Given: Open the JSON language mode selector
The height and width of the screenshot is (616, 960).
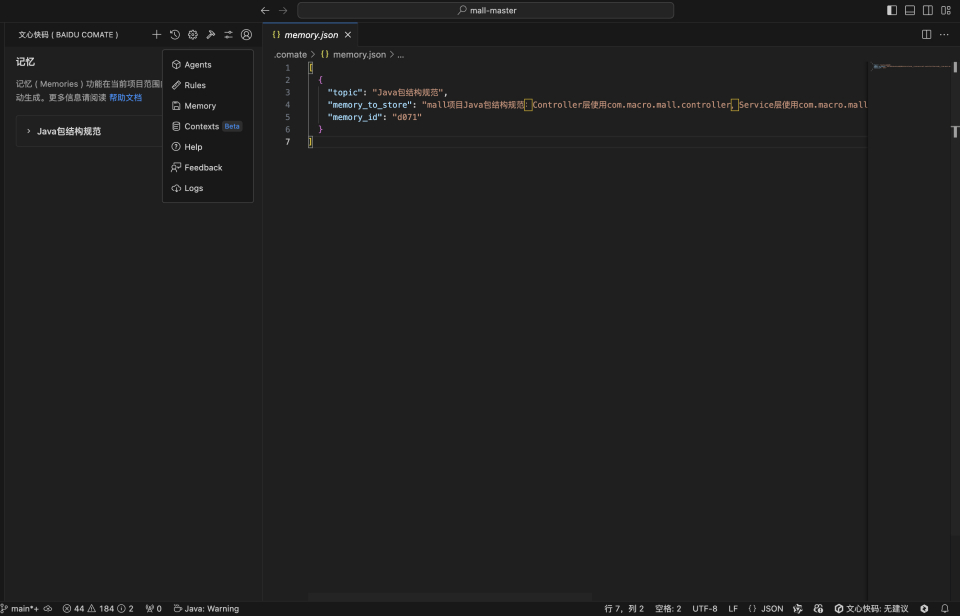Looking at the screenshot, I should pyautogui.click(x=766, y=608).
